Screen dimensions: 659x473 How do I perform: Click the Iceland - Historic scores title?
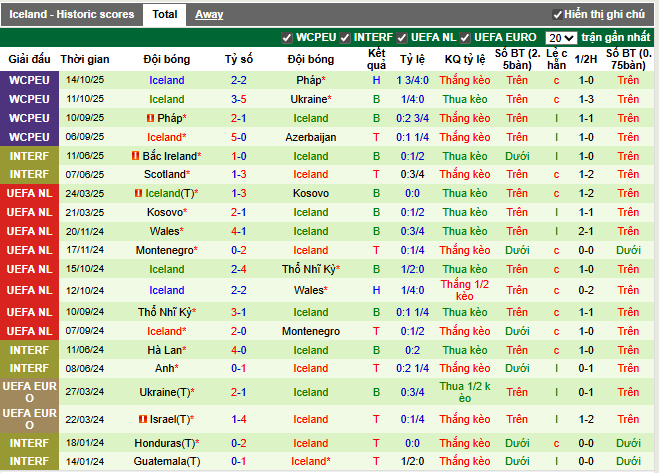click(x=72, y=15)
